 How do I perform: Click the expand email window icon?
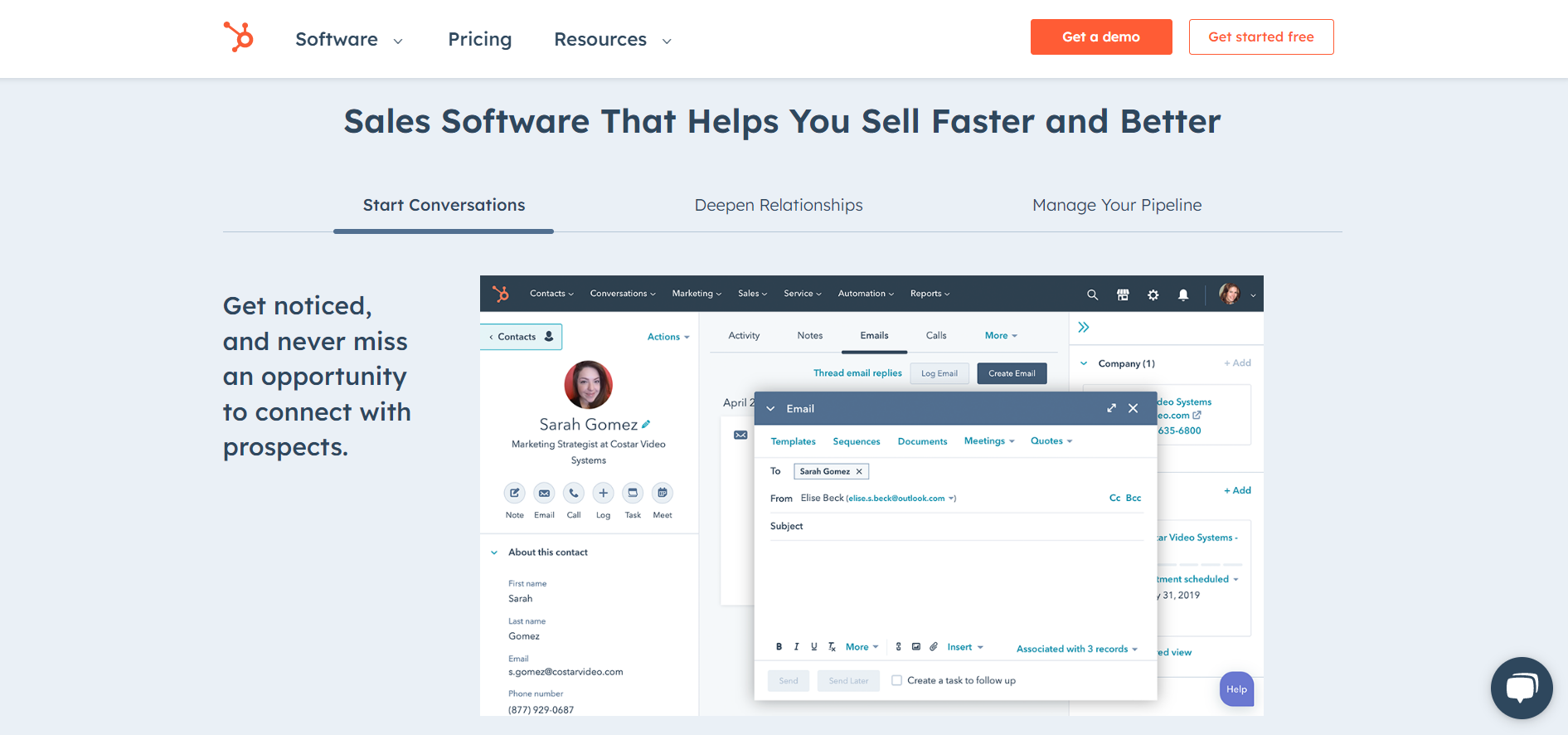coord(1111,408)
